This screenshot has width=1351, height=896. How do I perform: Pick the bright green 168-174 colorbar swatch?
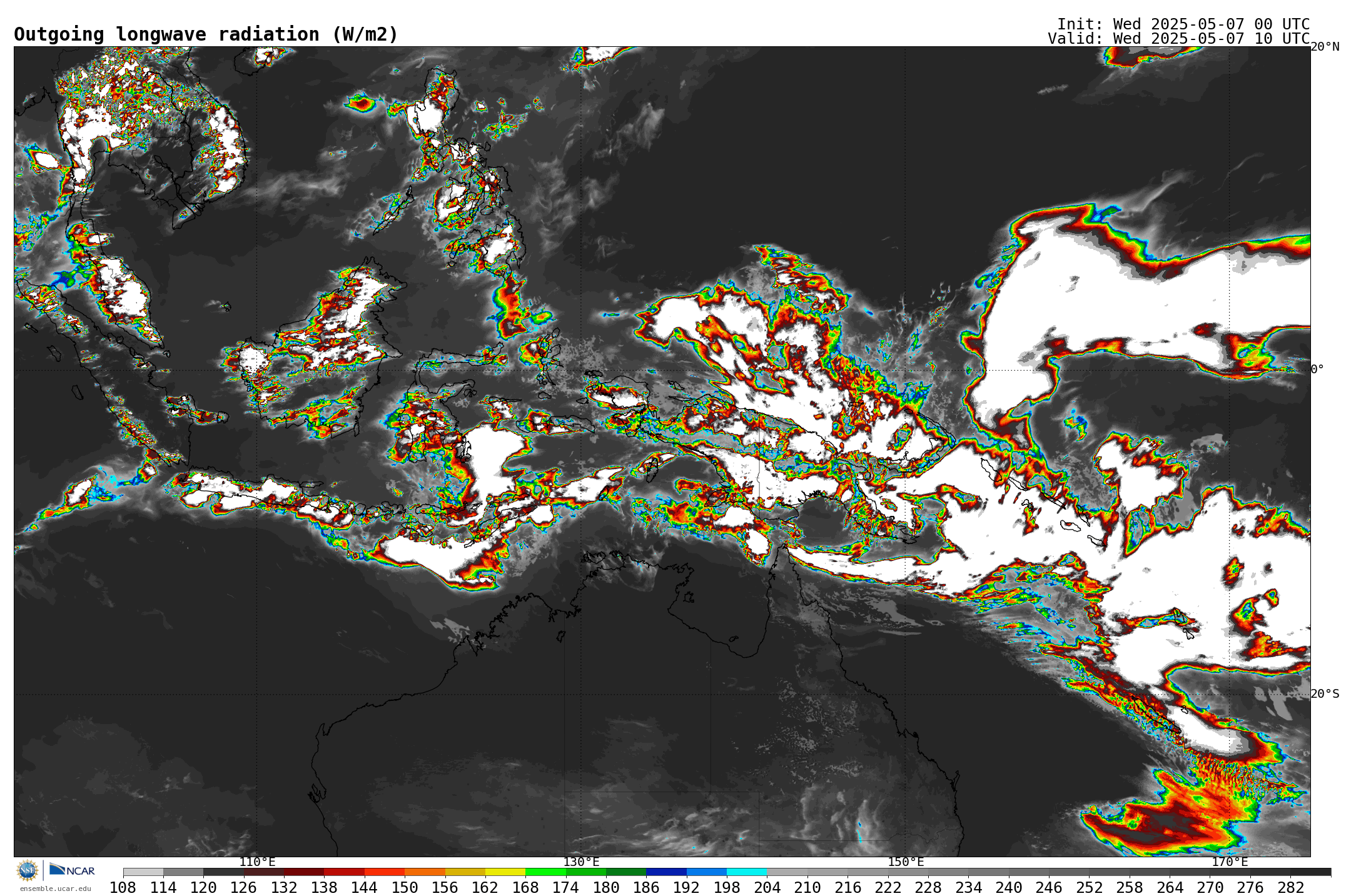click(x=545, y=872)
